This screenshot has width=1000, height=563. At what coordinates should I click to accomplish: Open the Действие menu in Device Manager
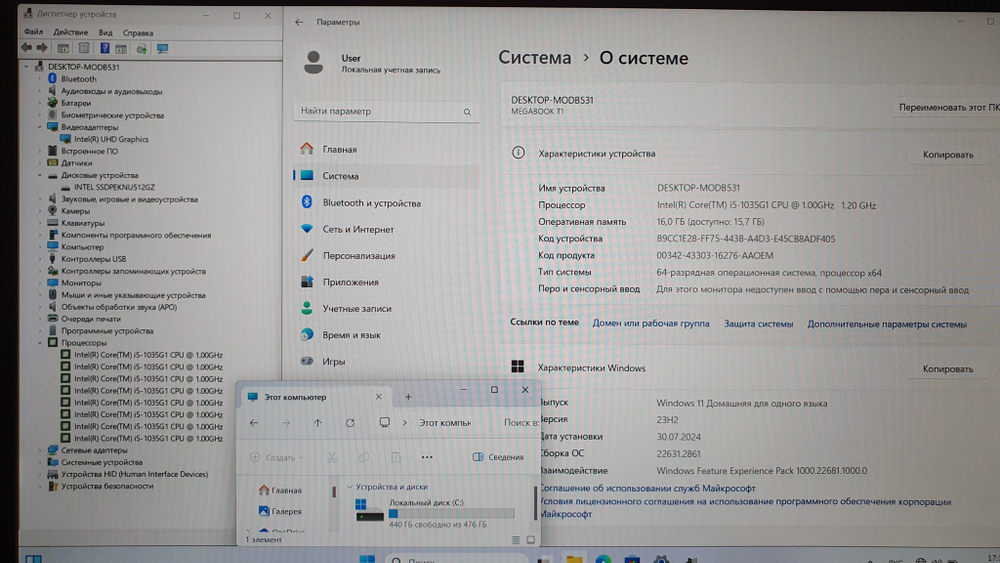(70, 32)
